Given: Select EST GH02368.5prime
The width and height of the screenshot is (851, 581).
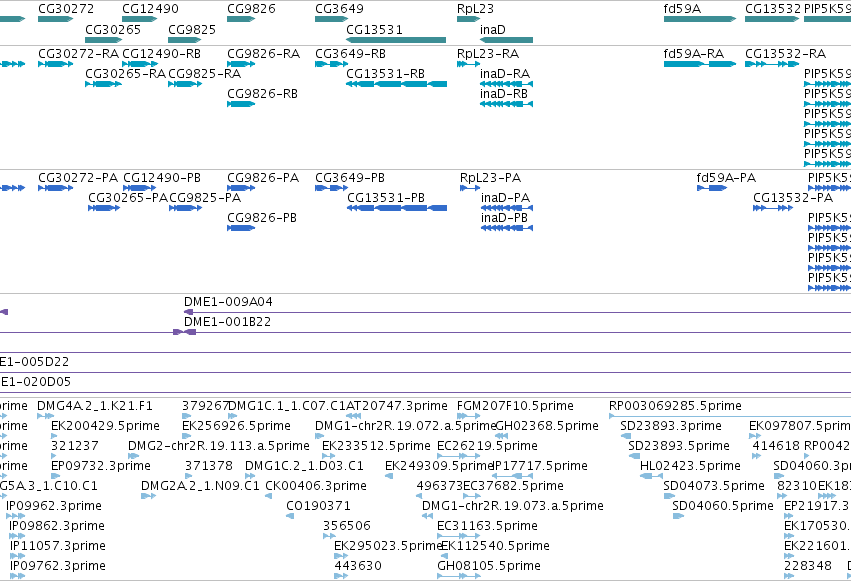Looking at the screenshot, I should click(x=501, y=436).
